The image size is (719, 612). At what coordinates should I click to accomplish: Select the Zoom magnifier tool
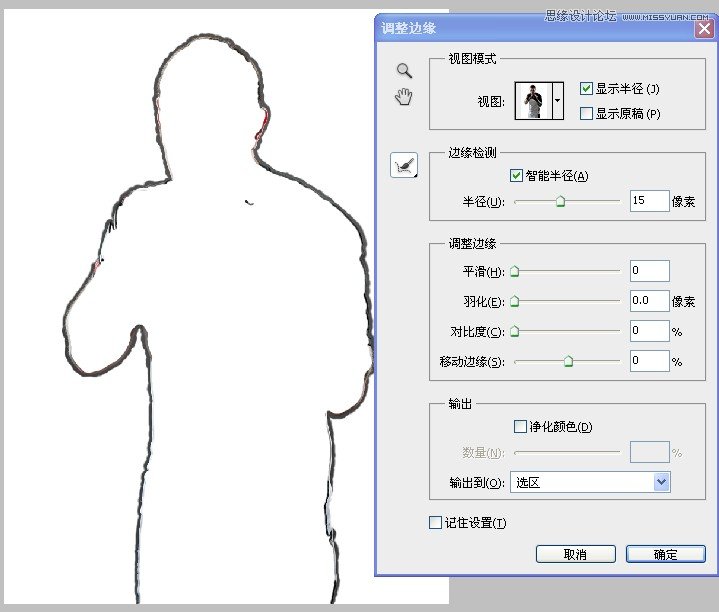coord(404,71)
